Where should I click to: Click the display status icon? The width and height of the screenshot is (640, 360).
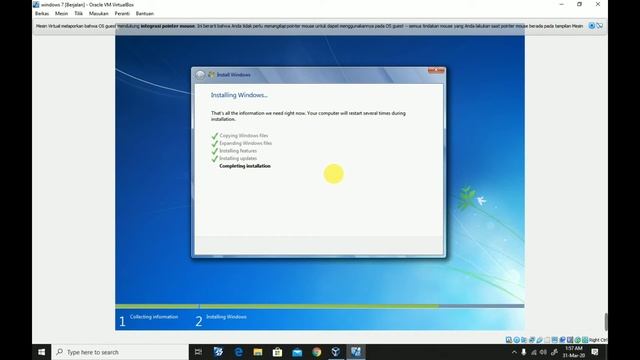[555, 340]
